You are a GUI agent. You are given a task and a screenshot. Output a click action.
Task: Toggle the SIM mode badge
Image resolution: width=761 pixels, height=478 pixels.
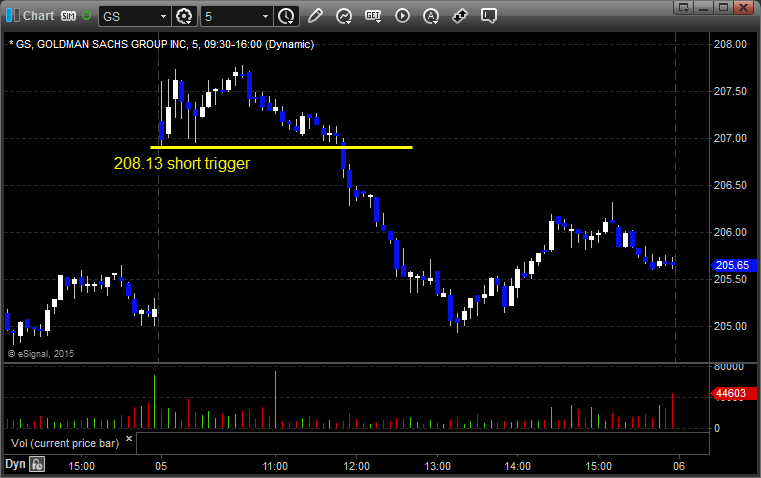pyautogui.click(x=68, y=16)
